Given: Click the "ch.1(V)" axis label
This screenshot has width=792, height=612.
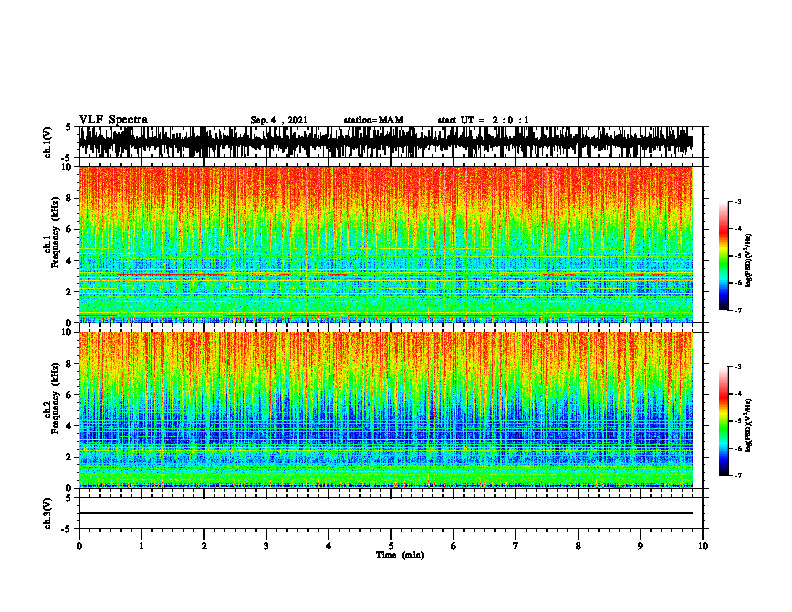Looking at the screenshot, I should [48, 142].
